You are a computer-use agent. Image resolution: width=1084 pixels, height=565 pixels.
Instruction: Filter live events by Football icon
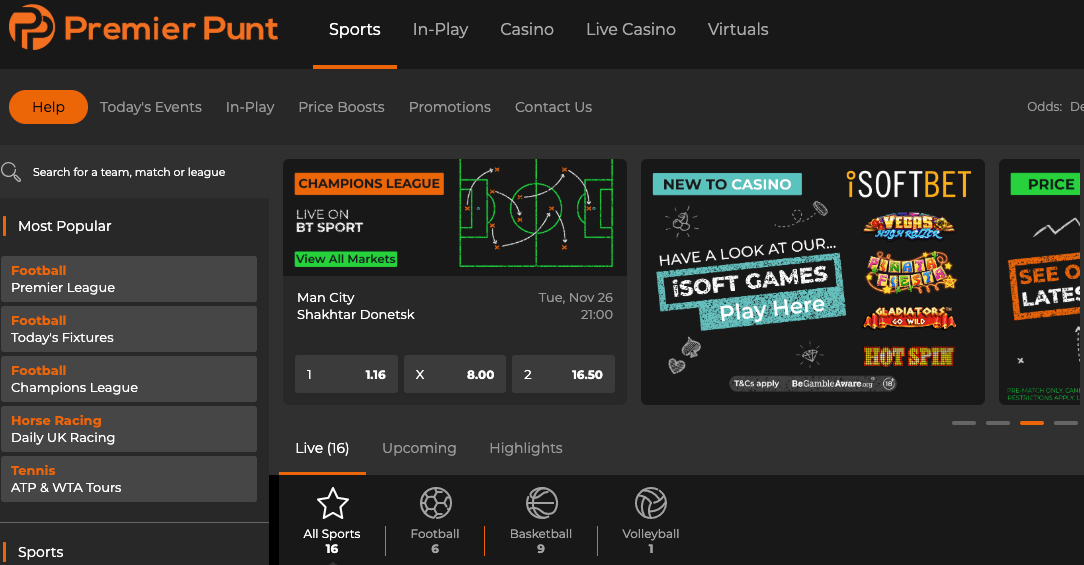(436, 503)
